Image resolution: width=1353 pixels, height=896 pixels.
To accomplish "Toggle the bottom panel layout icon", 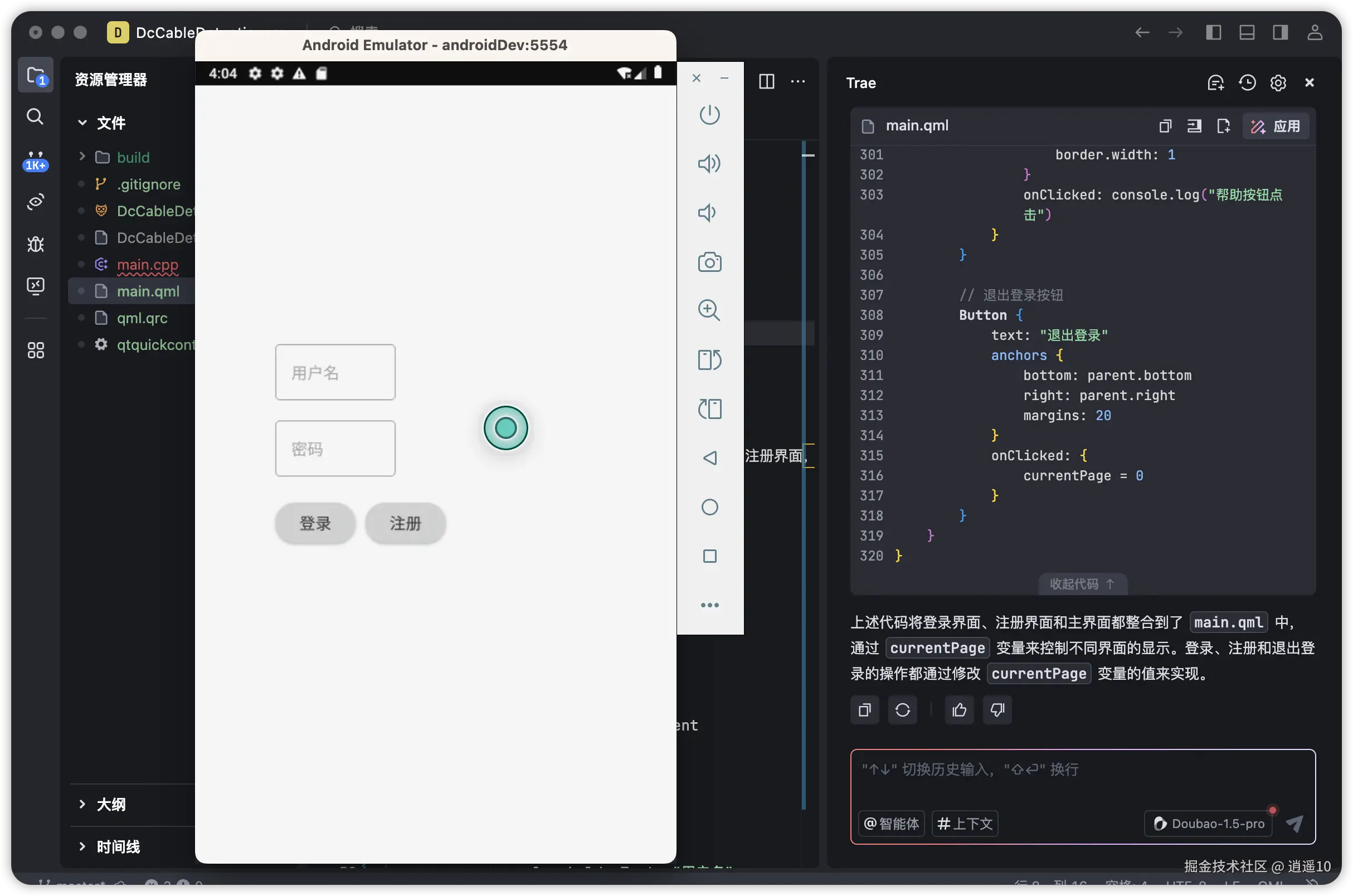I will [1247, 32].
